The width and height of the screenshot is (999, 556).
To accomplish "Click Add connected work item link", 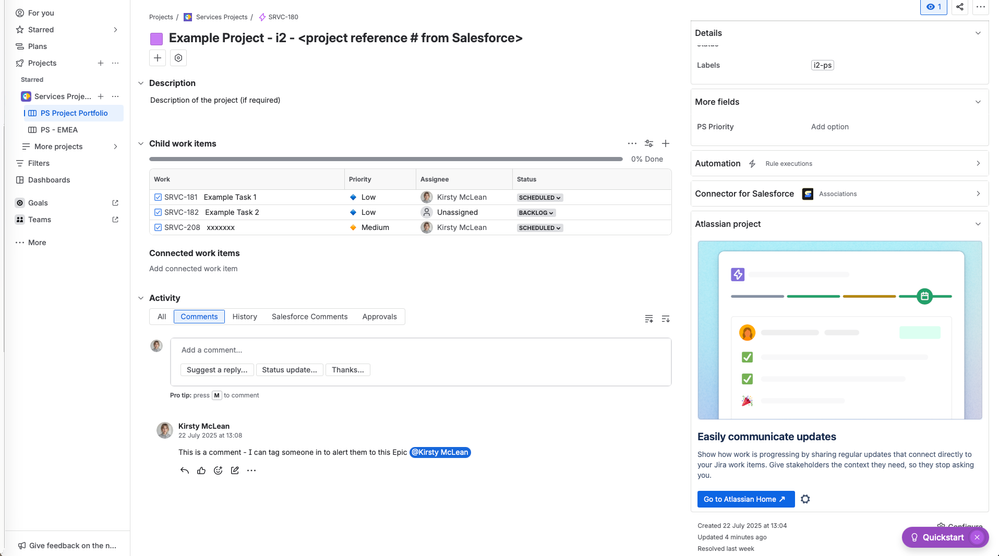I will point(193,269).
